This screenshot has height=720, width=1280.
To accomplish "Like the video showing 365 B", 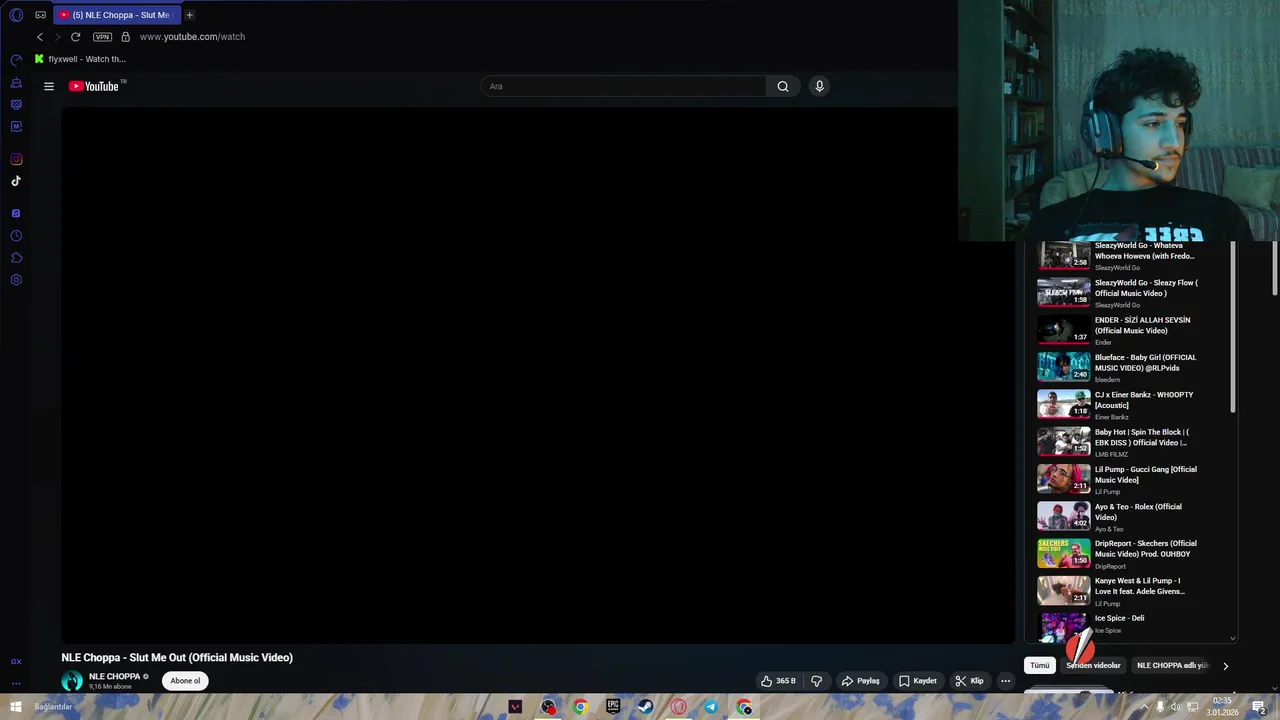I will (779, 681).
